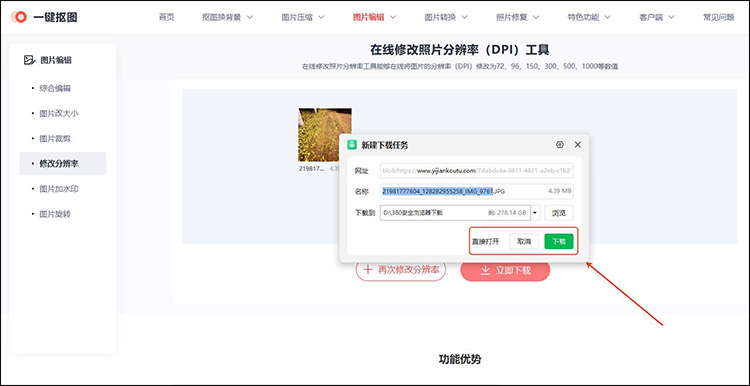Screen dimensions: 750x386
Task: Click the 名称 filename input field
Action: coord(476,191)
